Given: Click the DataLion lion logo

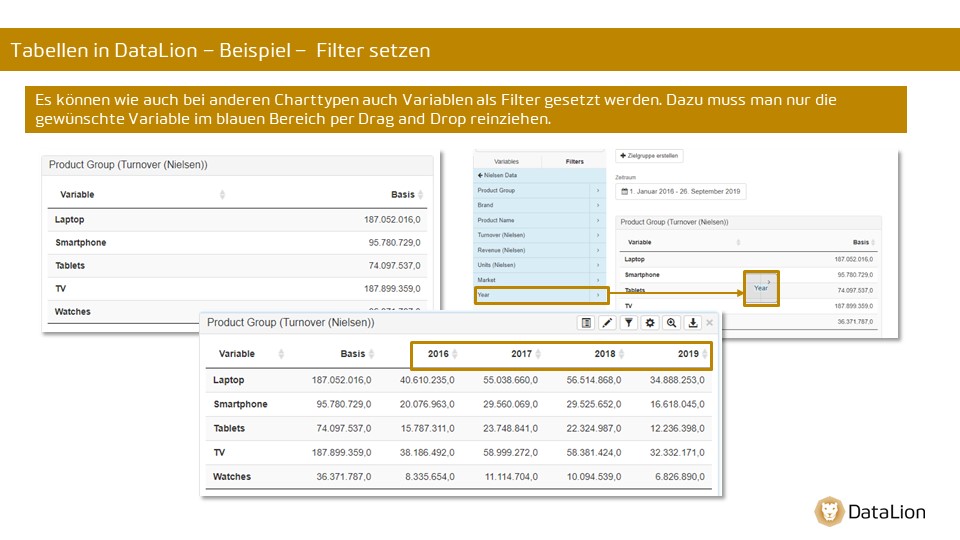Looking at the screenshot, I should (x=830, y=511).
